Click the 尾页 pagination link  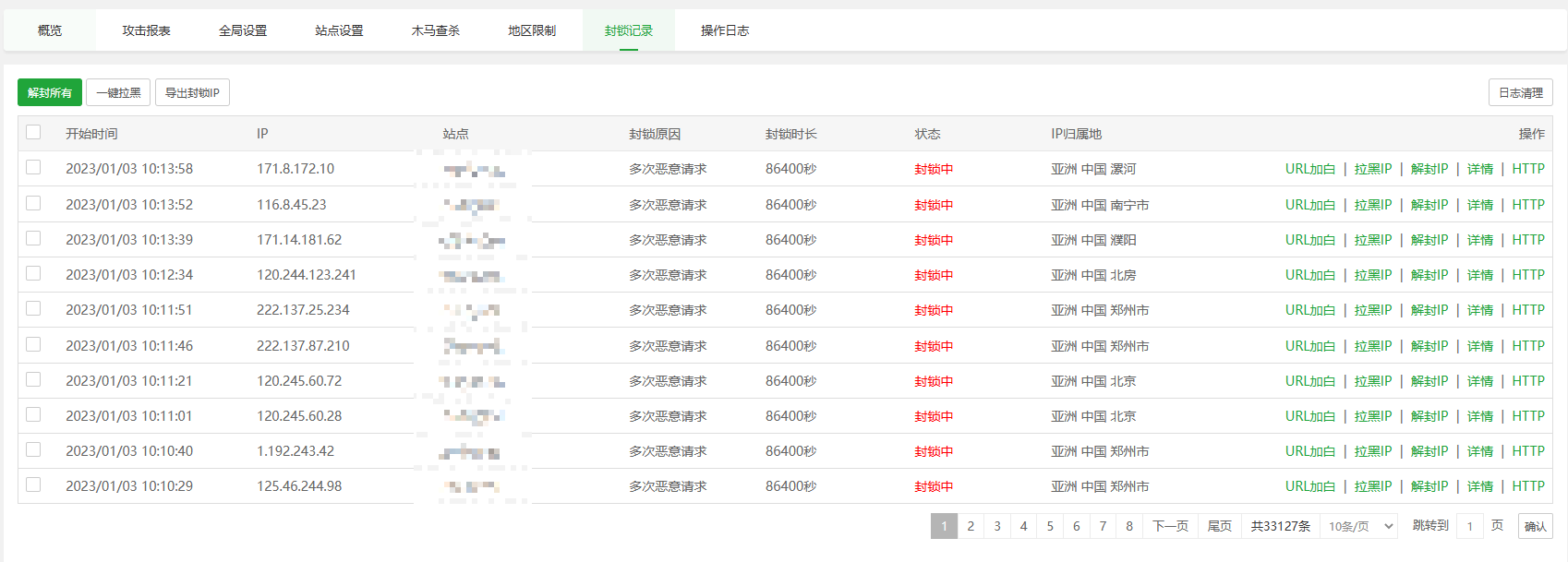(1220, 526)
